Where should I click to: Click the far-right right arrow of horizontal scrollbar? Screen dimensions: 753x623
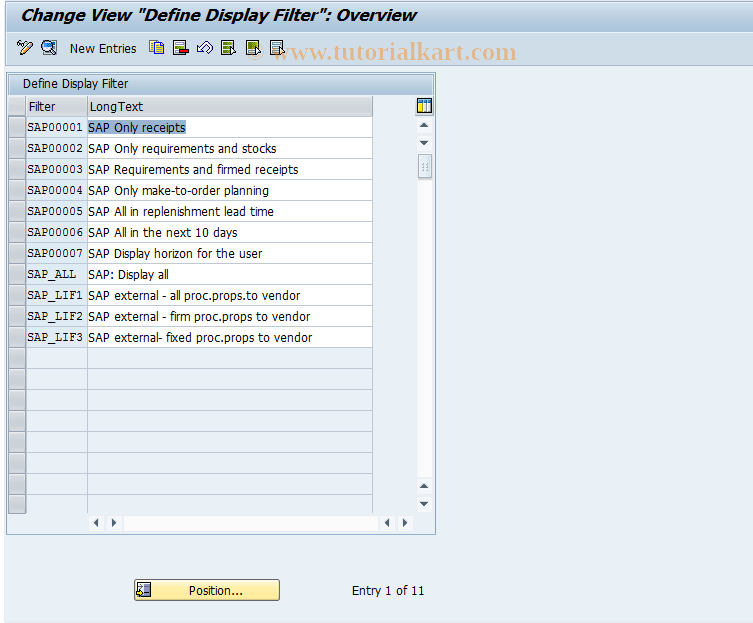click(405, 523)
